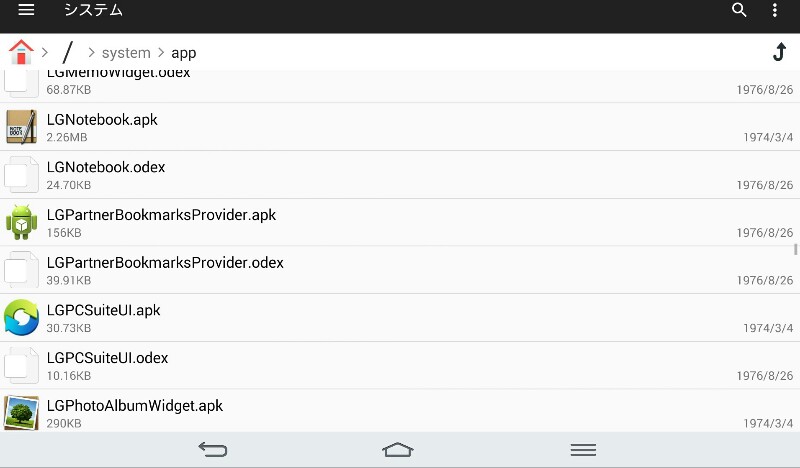Open LGPartnerBookmarksProvider.odex file entry
800x468 pixels.
(x=400, y=270)
